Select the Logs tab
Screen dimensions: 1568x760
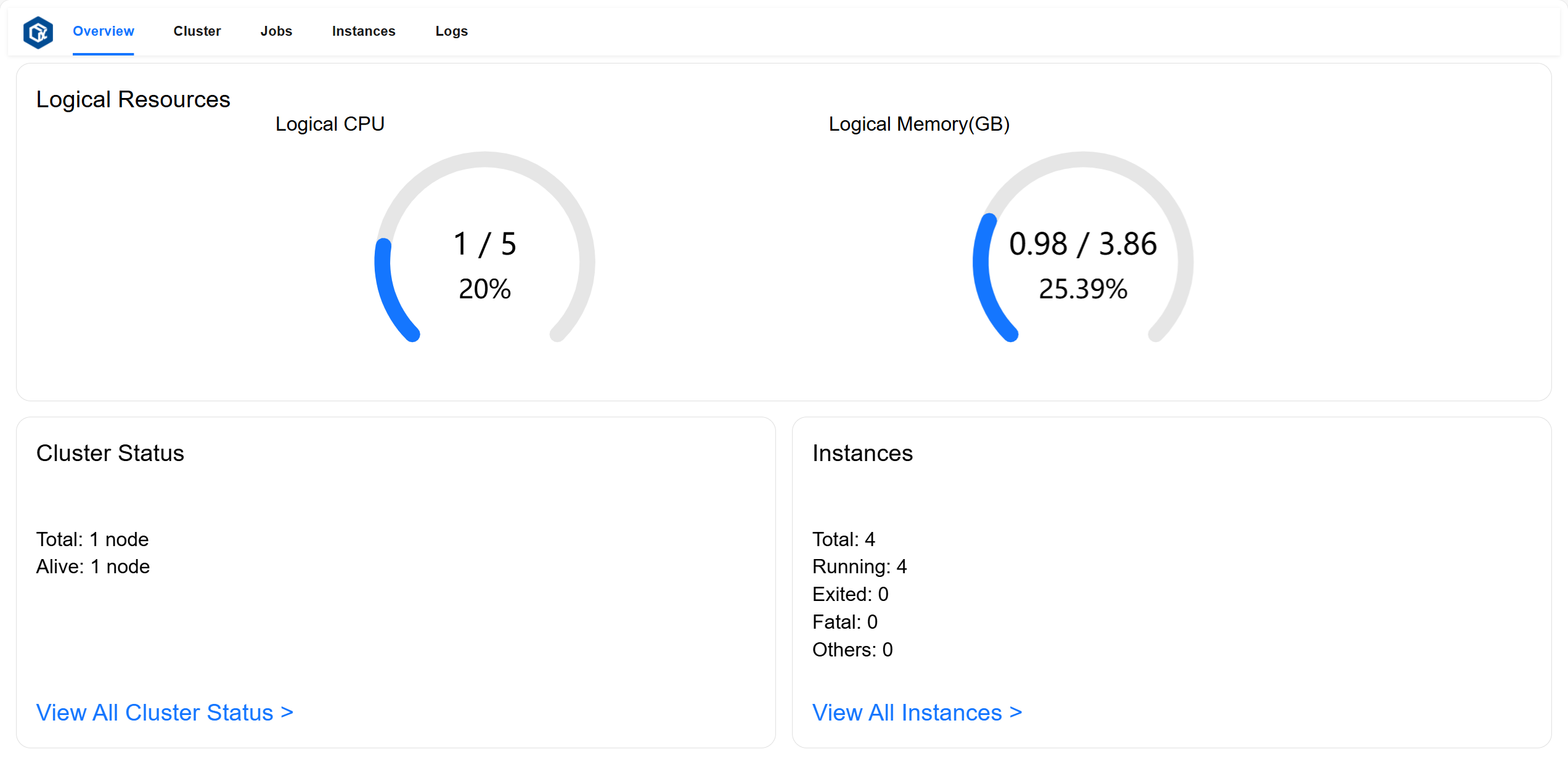pos(451,31)
